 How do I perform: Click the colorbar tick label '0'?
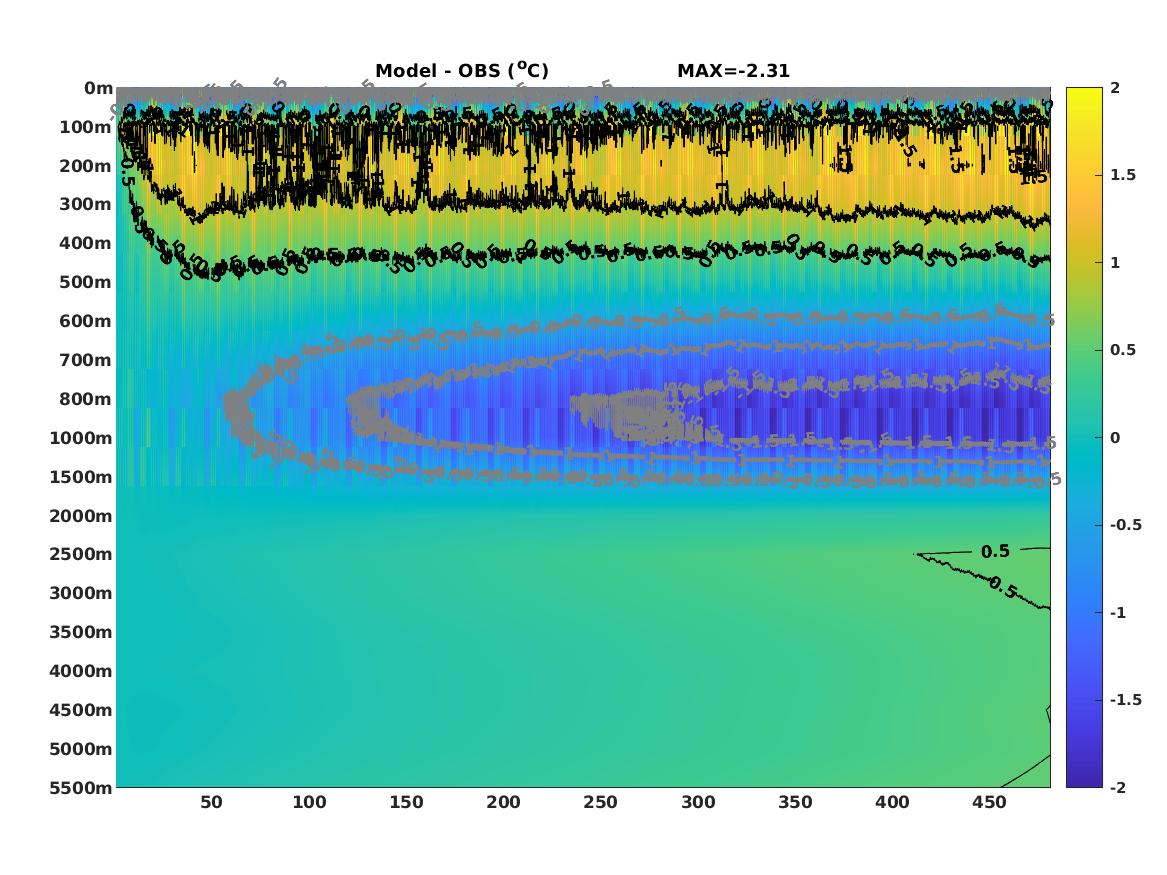(1115, 438)
